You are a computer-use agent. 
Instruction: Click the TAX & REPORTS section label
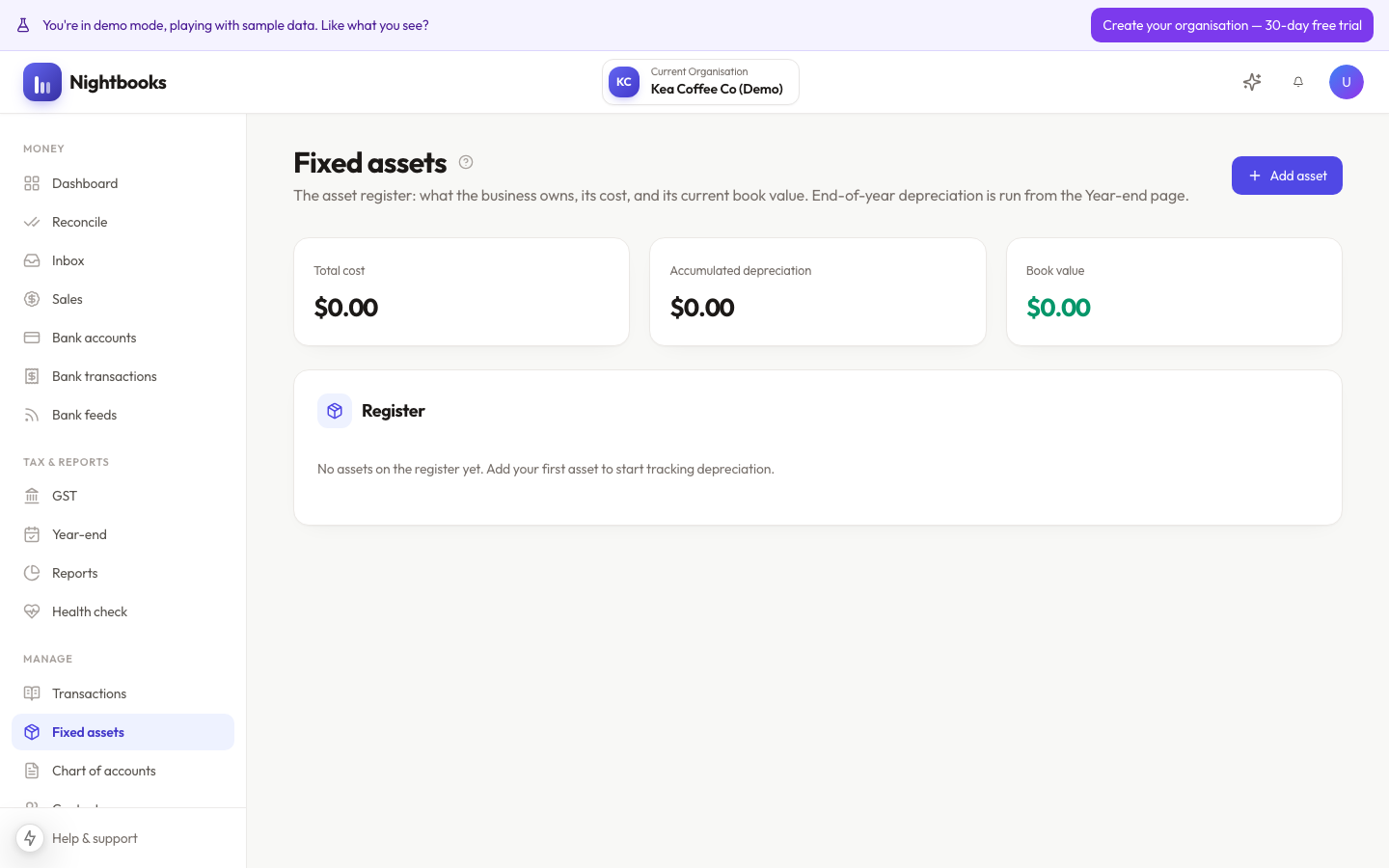[66, 462]
